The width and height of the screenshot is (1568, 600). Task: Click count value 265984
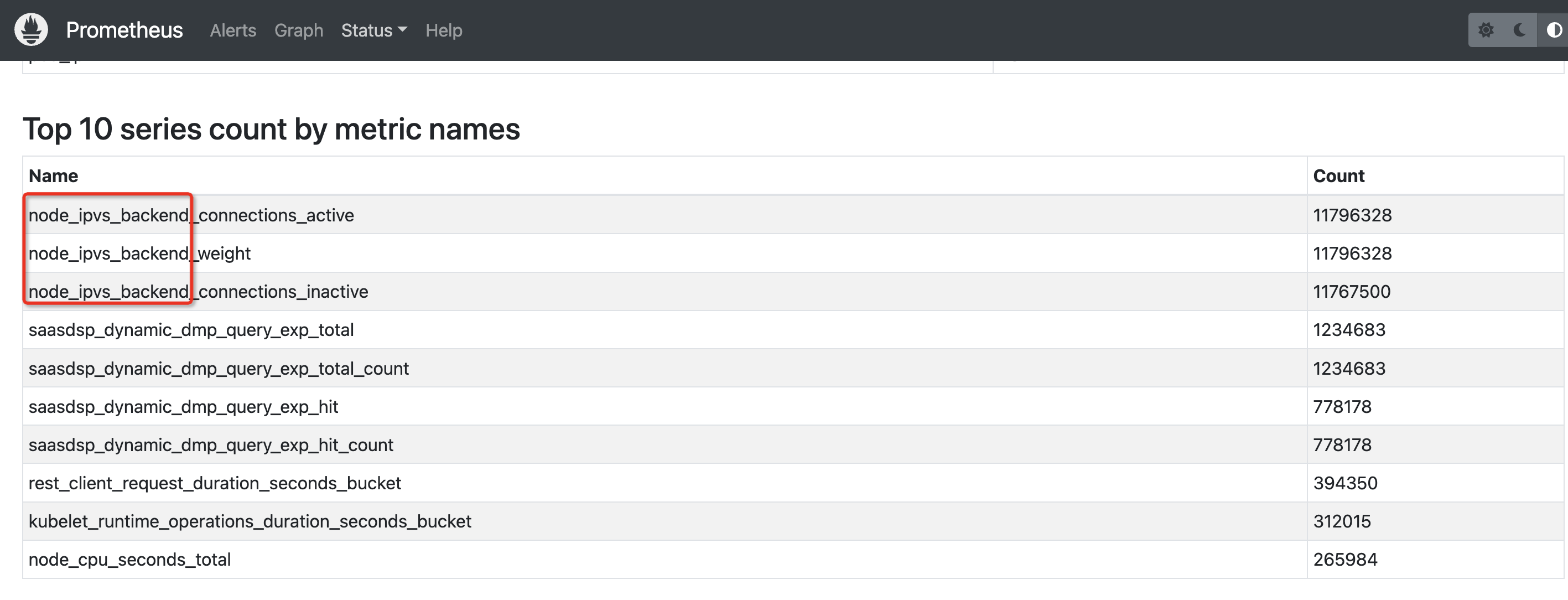click(1344, 560)
